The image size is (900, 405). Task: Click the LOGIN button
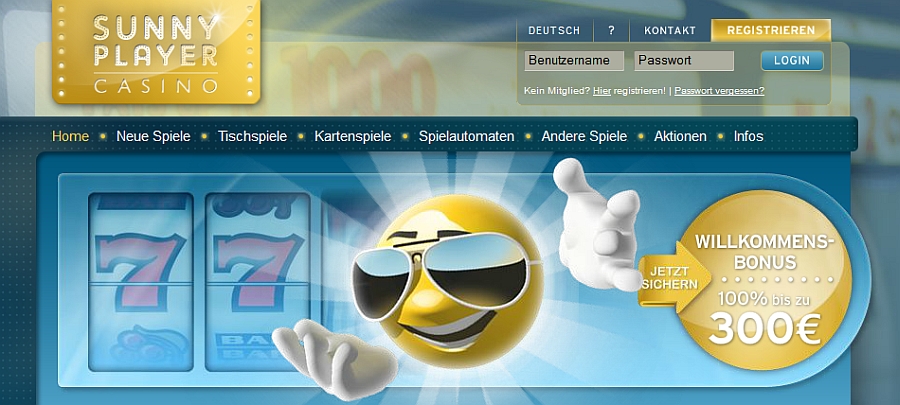click(x=792, y=60)
